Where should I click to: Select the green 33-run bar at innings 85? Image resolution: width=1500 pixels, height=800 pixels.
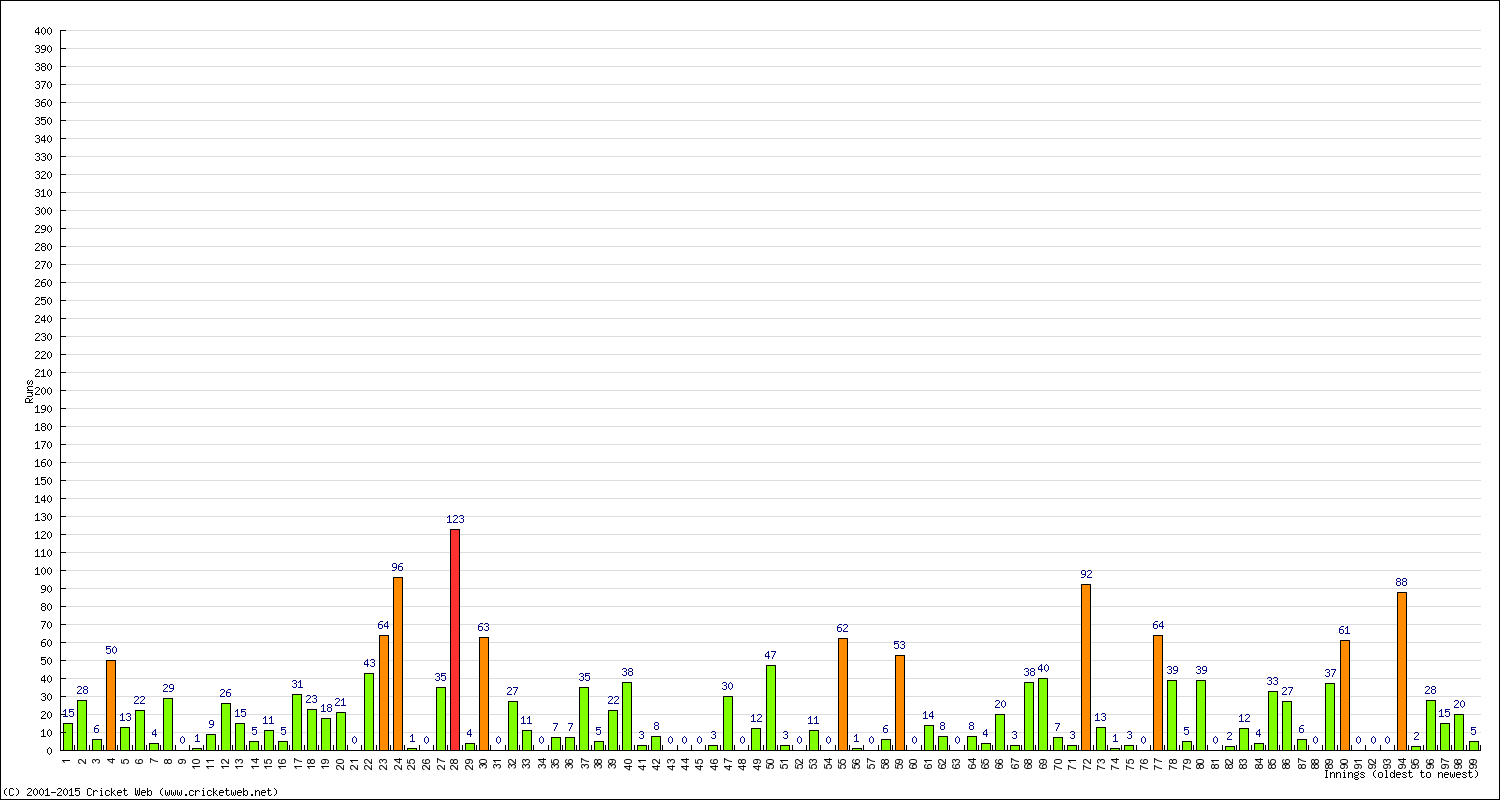(1273, 720)
